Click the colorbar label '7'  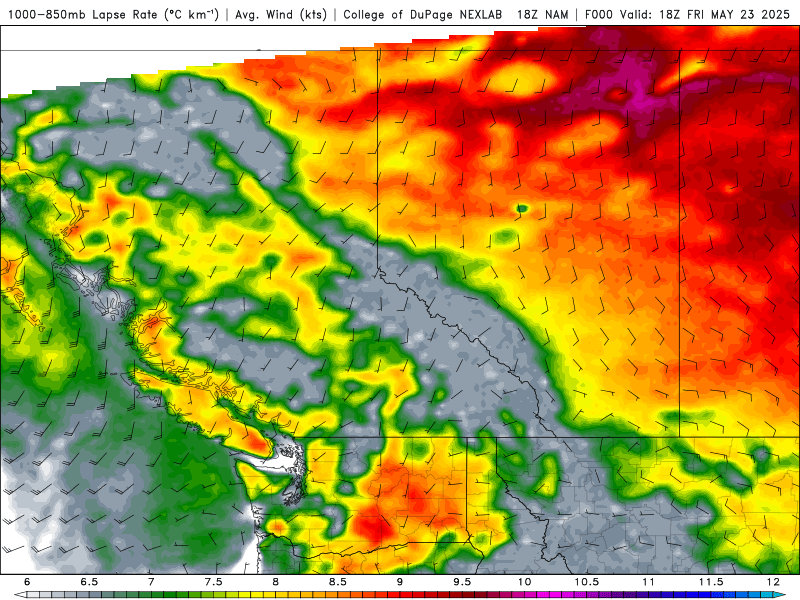[152, 582]
